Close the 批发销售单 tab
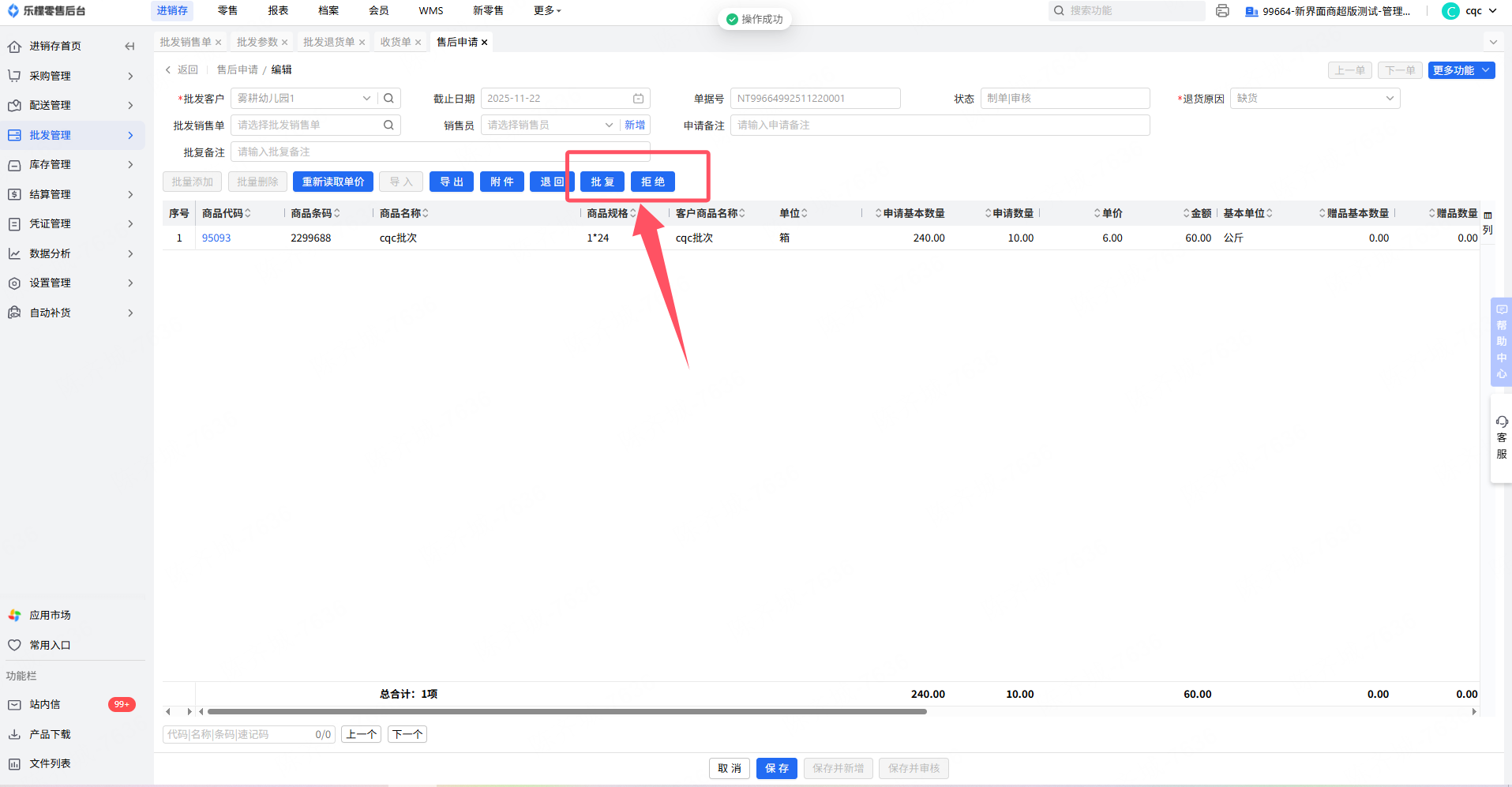The width and height of the screenshot is (1512, 787). coord(219,43)
